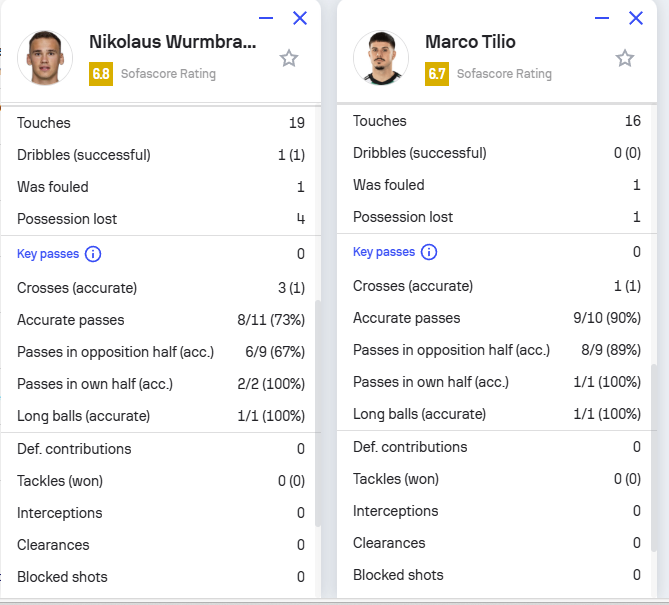Minimize the Nikolaus Wurmbrand stats panel
The width and height of the screenshot is (669, 605).
[265, 18]
